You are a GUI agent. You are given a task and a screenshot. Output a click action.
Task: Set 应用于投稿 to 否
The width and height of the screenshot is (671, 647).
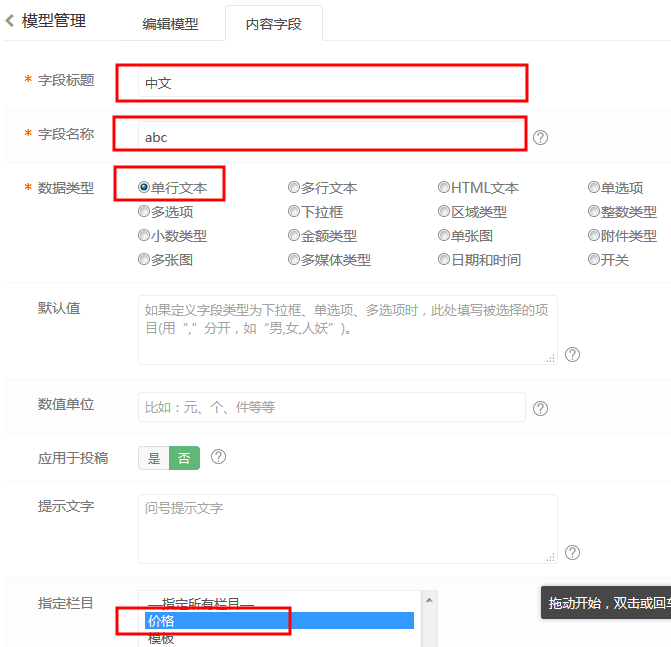click(x=184, y=458)
